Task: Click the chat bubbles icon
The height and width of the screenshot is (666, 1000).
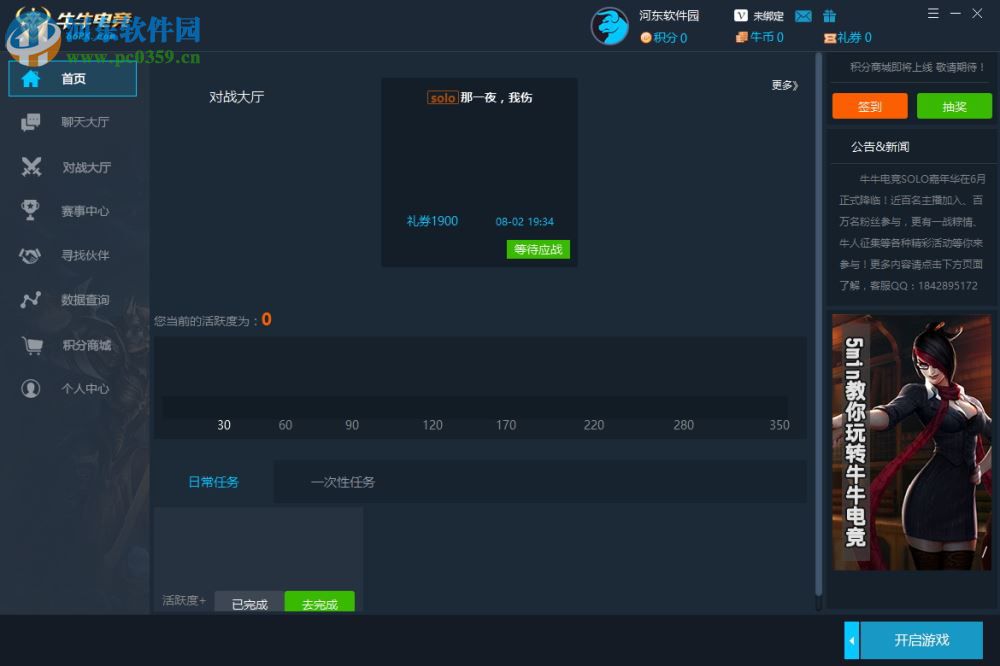Action: [x=30, y=122]
